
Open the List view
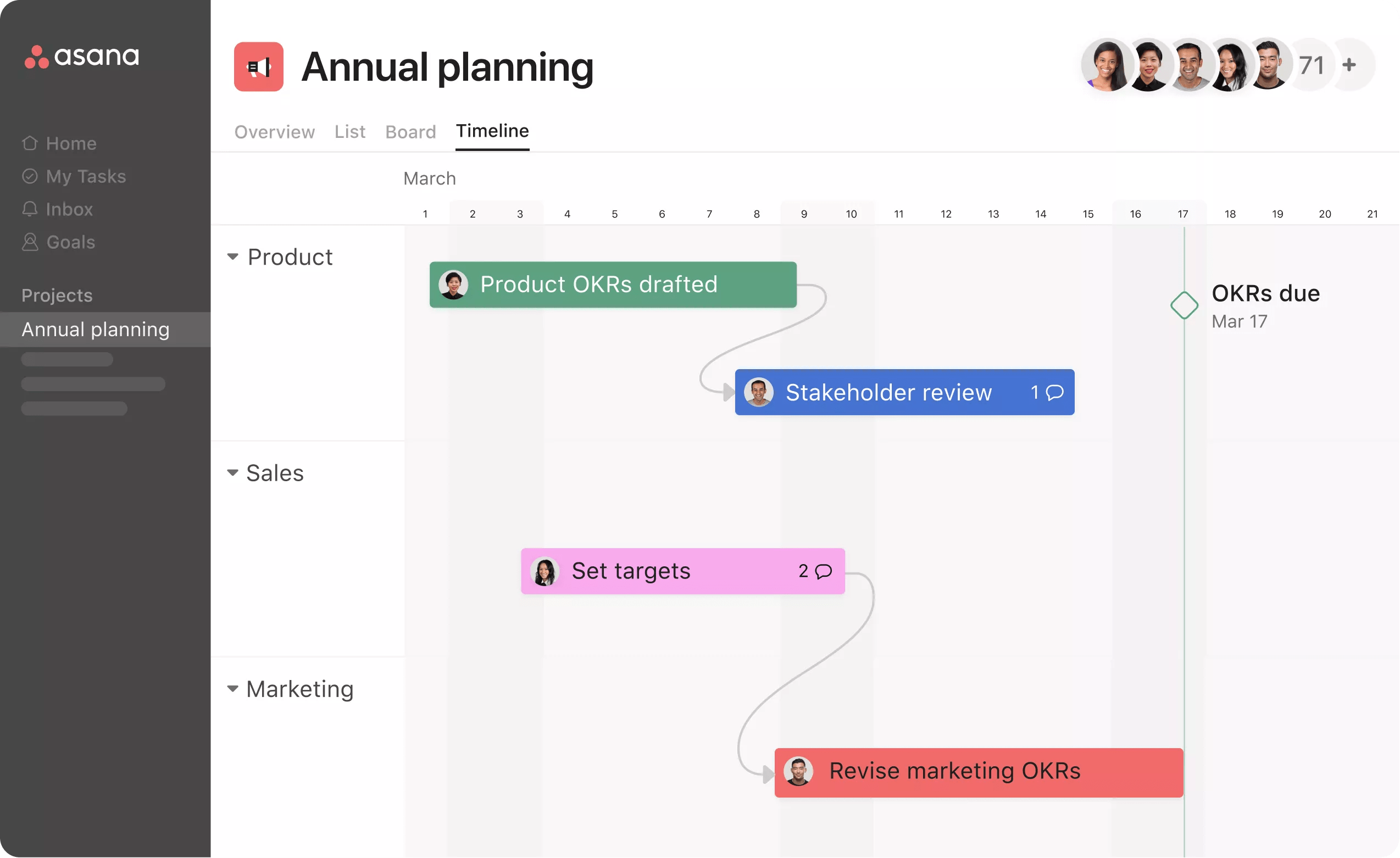[350, 131]
